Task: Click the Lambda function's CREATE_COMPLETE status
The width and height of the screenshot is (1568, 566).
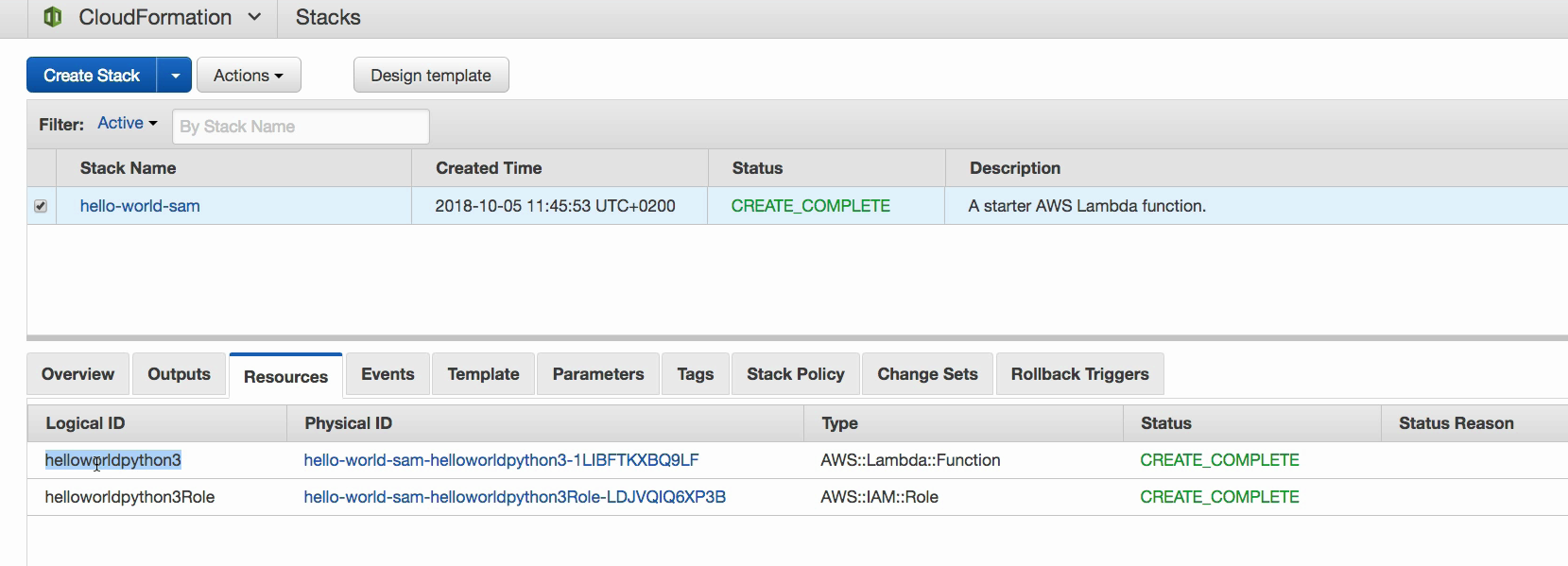Action: point(1219,460)
